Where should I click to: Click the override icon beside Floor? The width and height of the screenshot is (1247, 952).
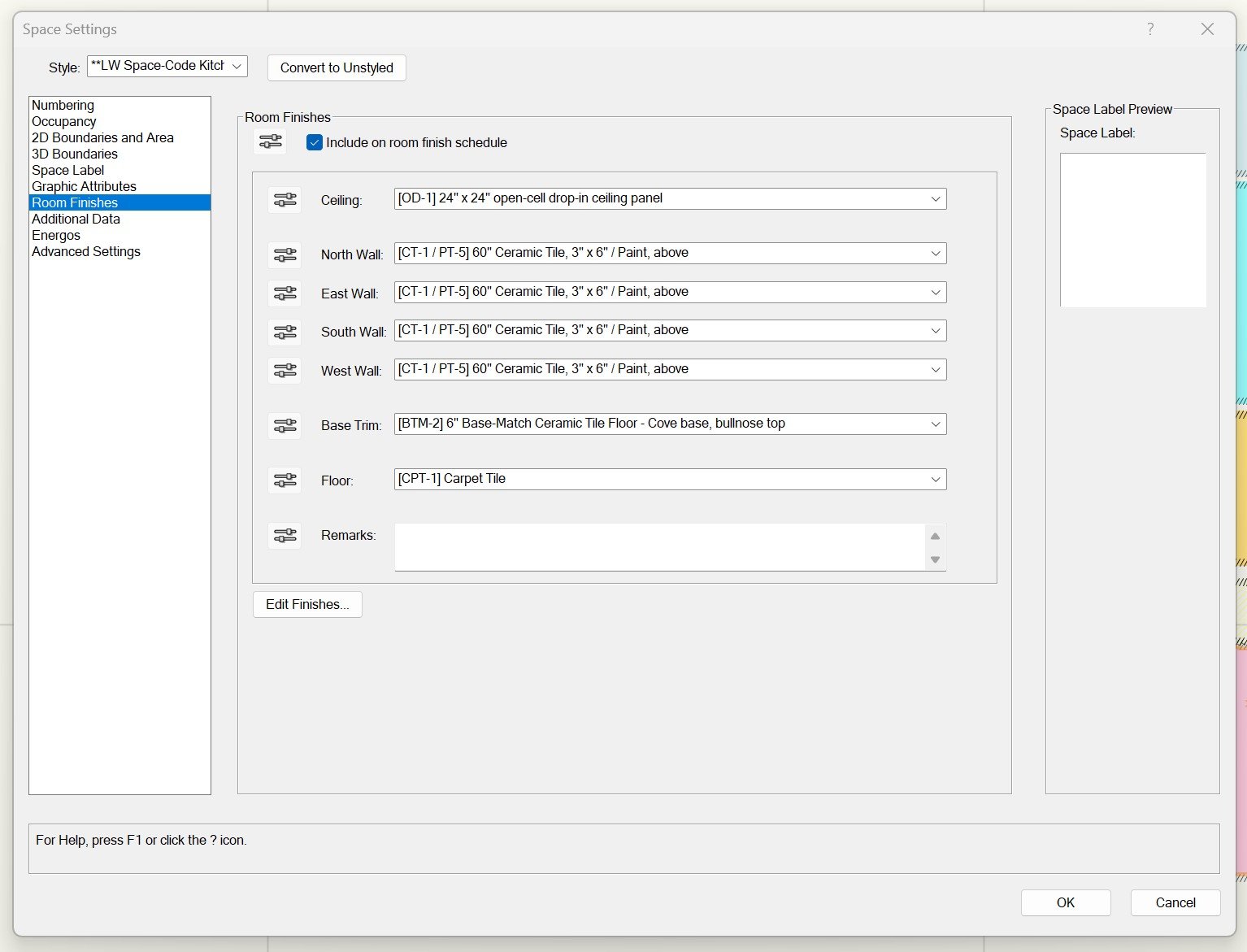click(x=285, y=480)
